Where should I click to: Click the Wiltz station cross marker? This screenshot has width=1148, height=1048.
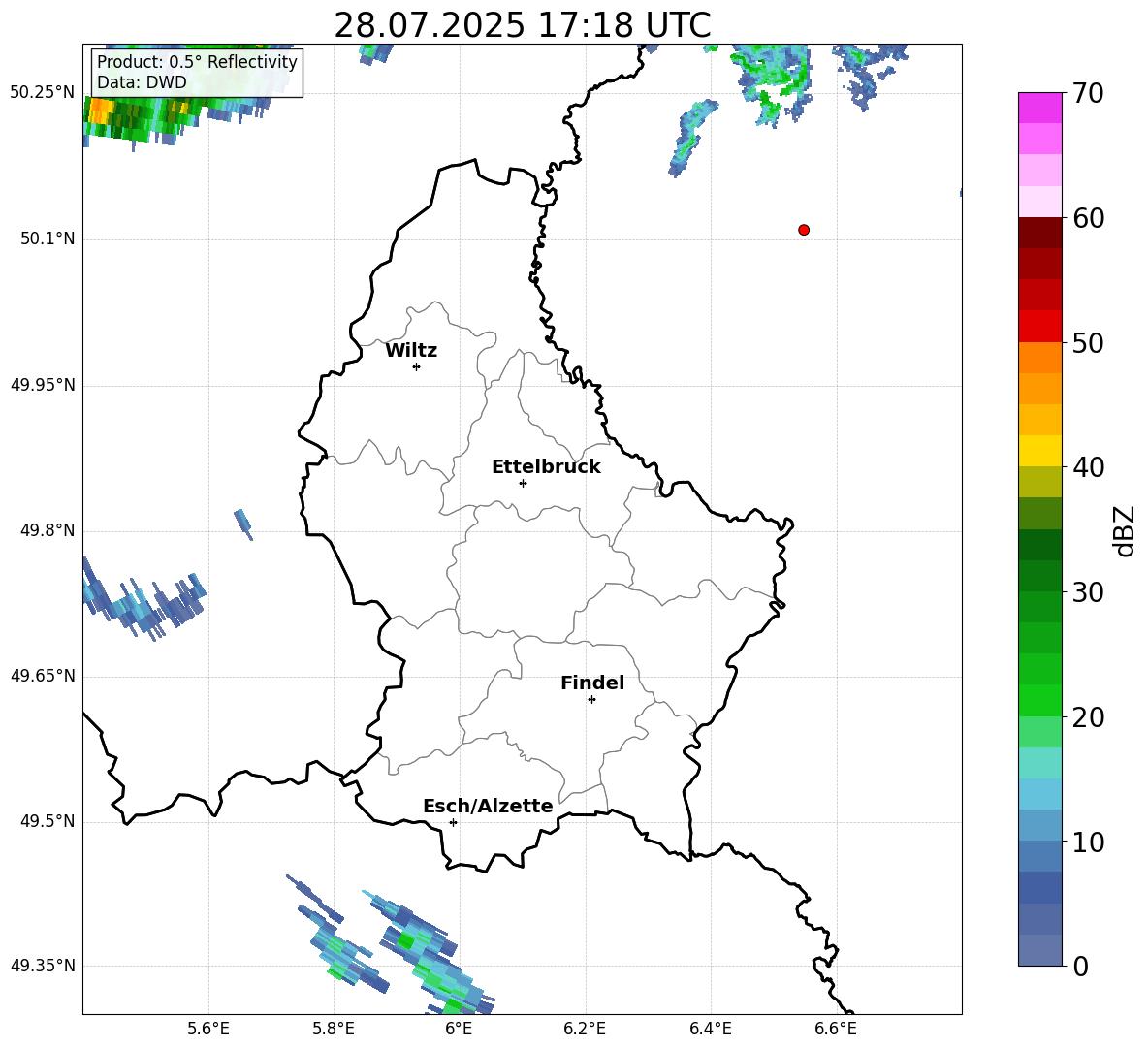point(417,366)
